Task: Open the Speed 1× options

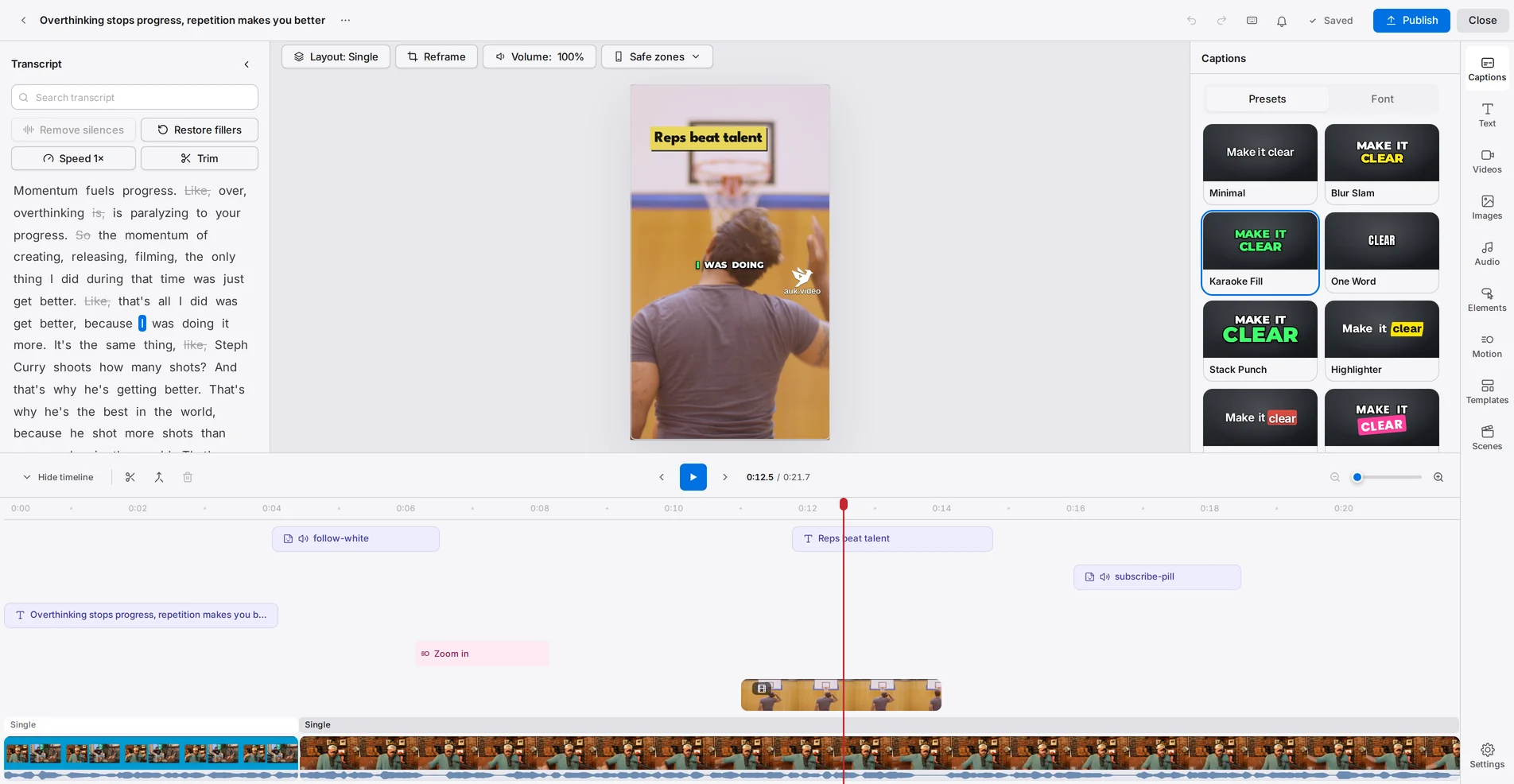Action: (73, 158)
